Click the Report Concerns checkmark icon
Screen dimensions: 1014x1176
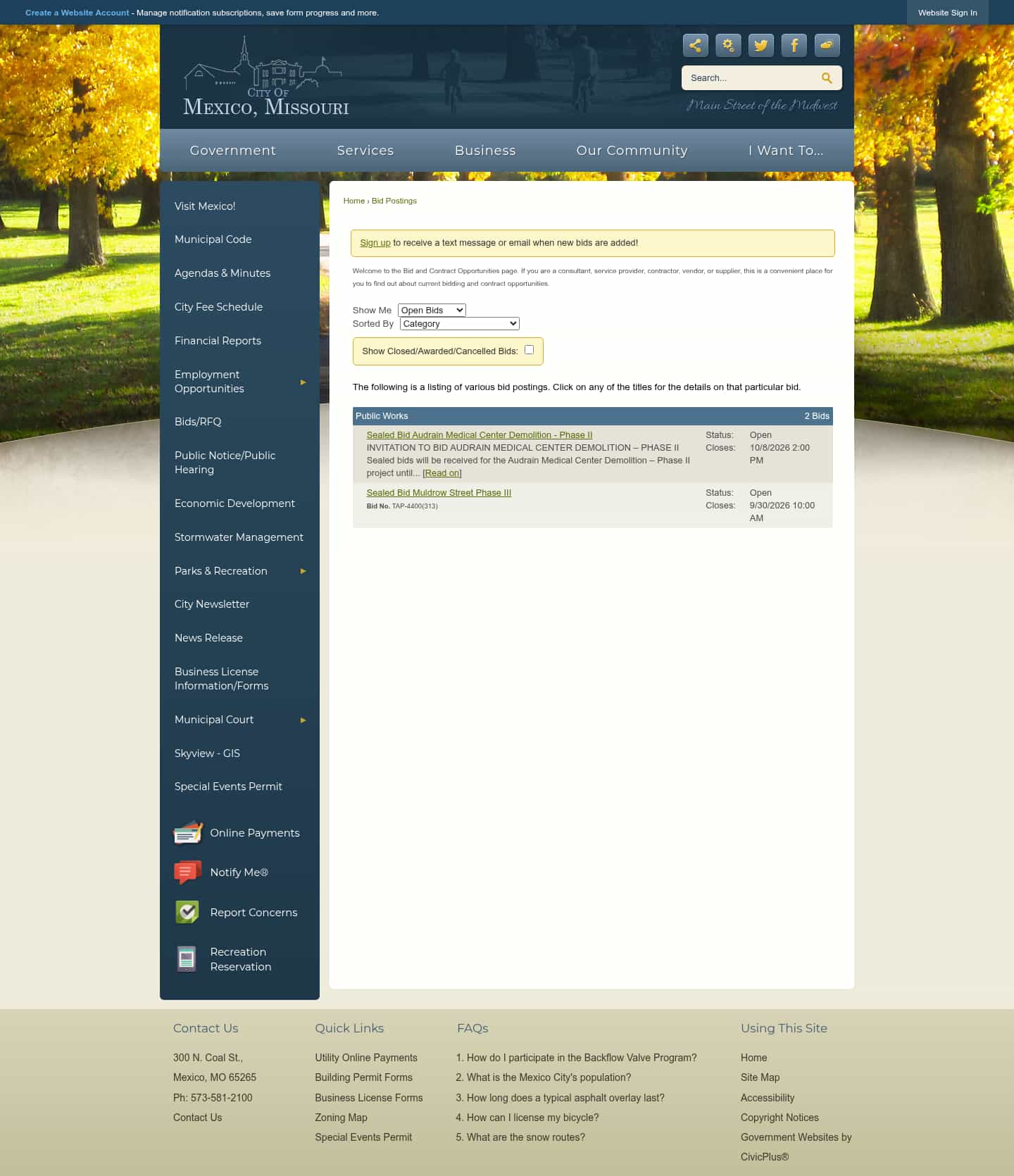coord(187,913)
